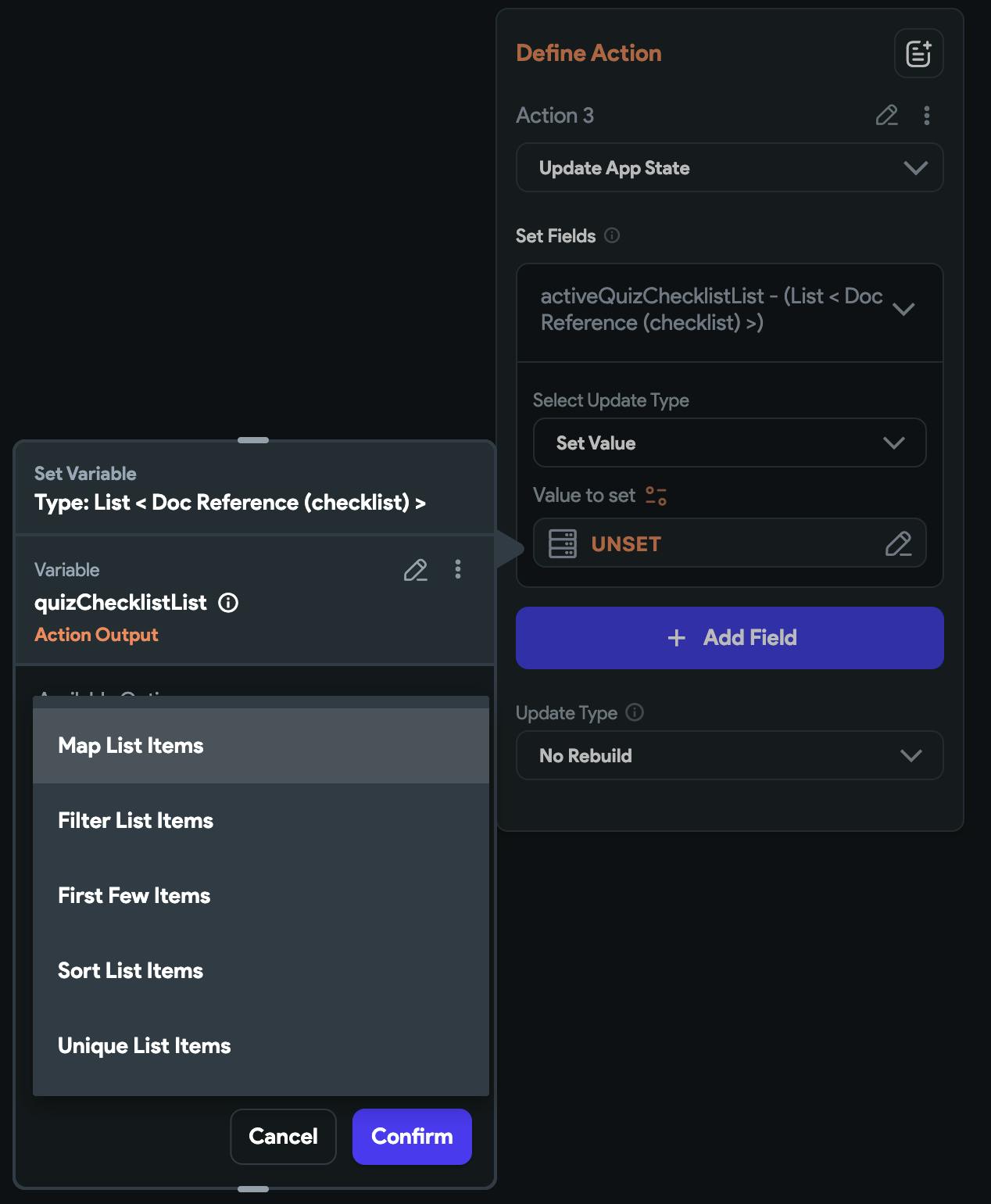991x1204 pixels.
Task: Edit the quizChecklistList variable with the pencil icon
Action: tap(415, 570)
